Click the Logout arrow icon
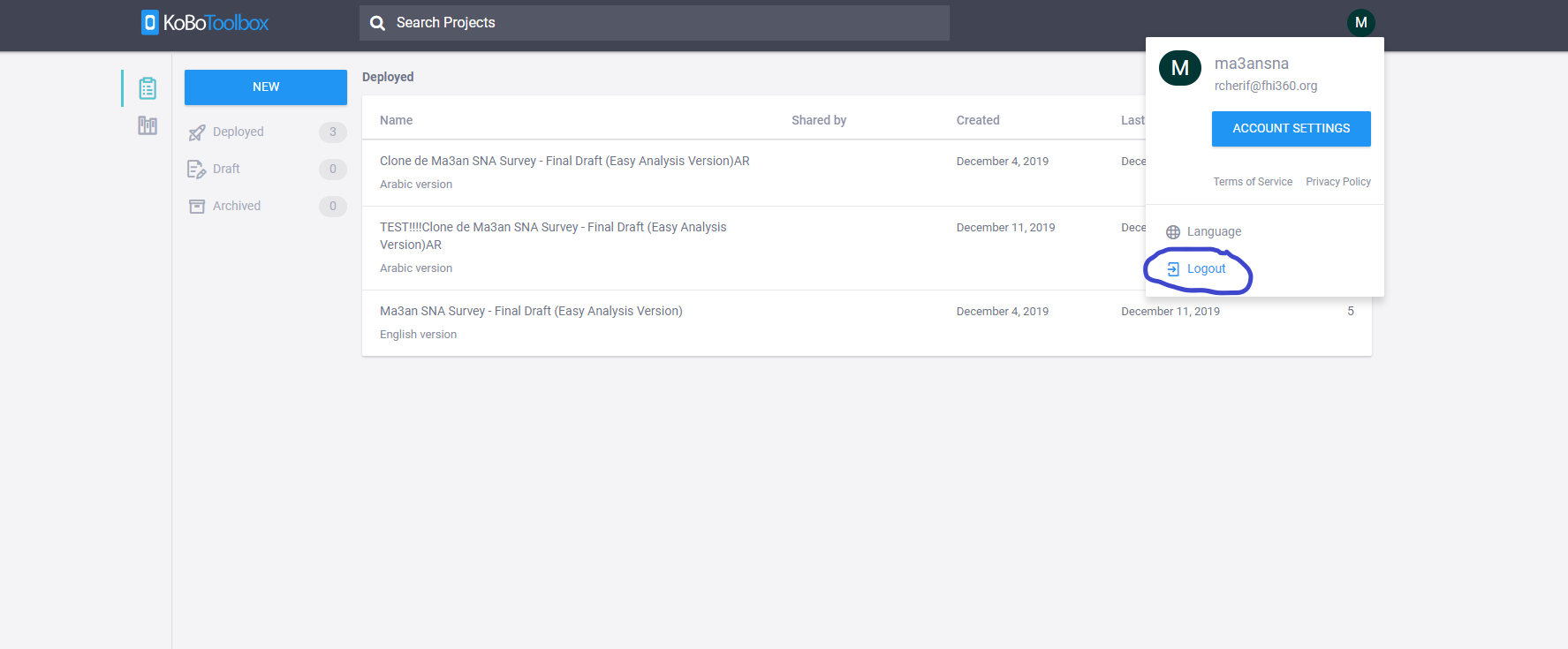The height and width of the screenshot is (649, 1568). (1173, 269)
